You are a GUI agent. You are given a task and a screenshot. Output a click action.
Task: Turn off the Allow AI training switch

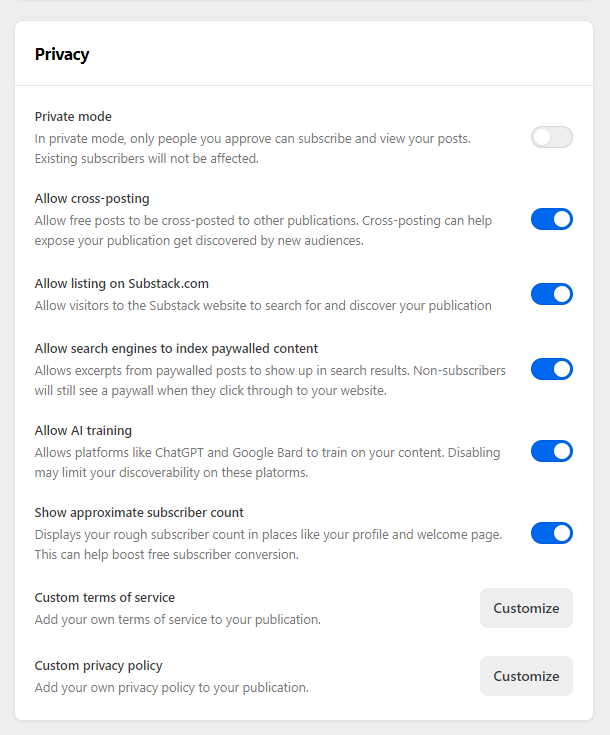(551, 451)
